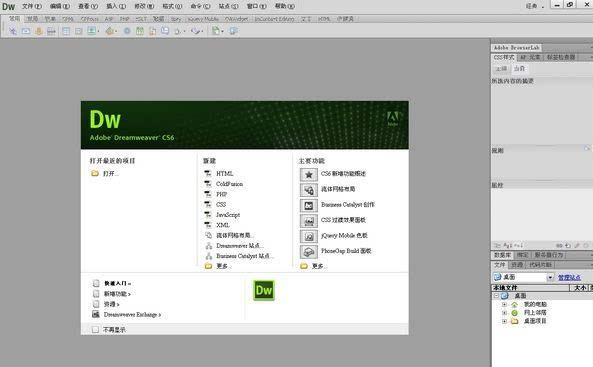Click the green Dw logo thumbnail
This screenshot has height=367, width=593.
pyautogui.click(x=264, y=290)
